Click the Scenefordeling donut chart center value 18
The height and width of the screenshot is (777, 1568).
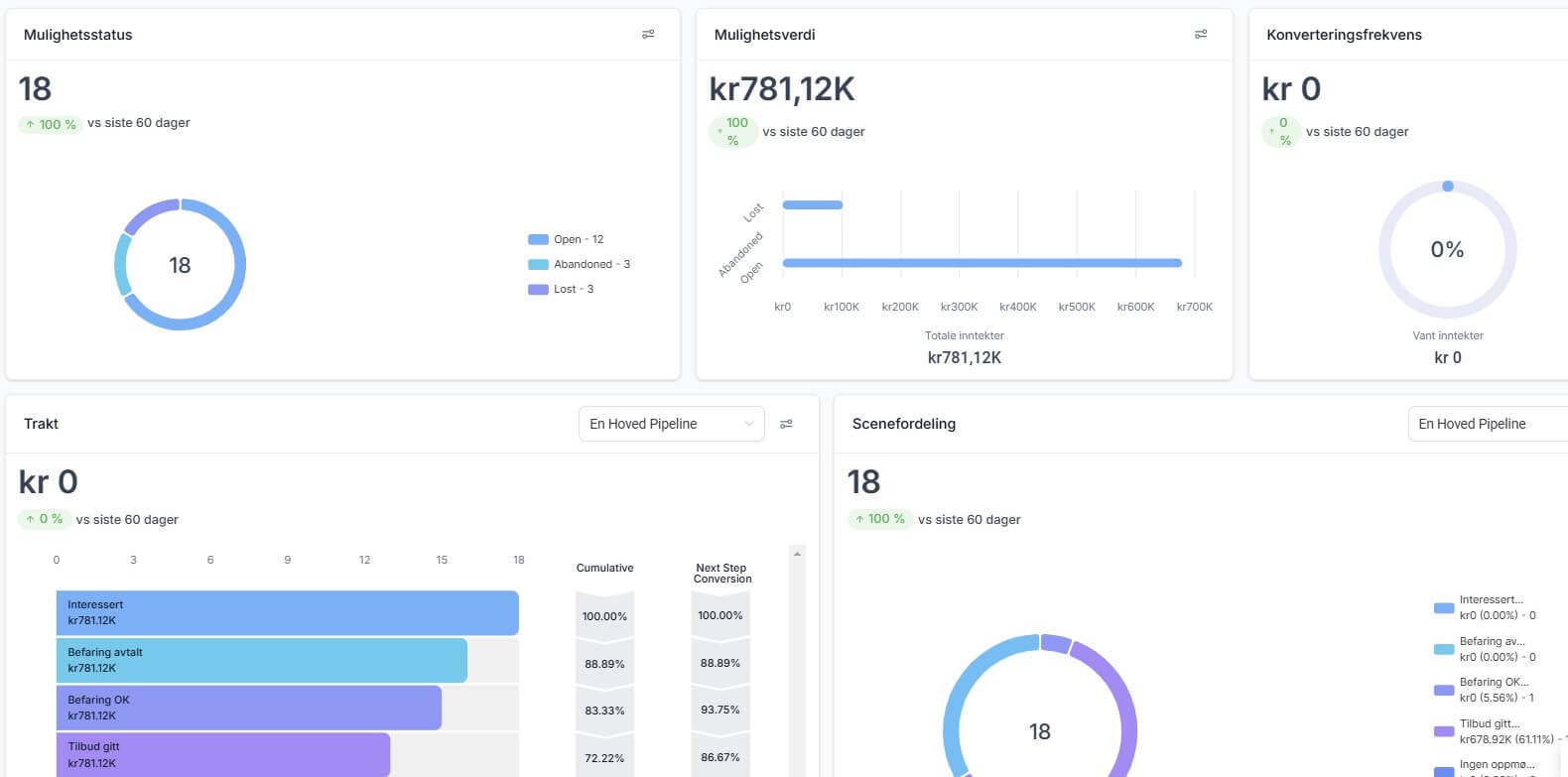point(1039,731)
